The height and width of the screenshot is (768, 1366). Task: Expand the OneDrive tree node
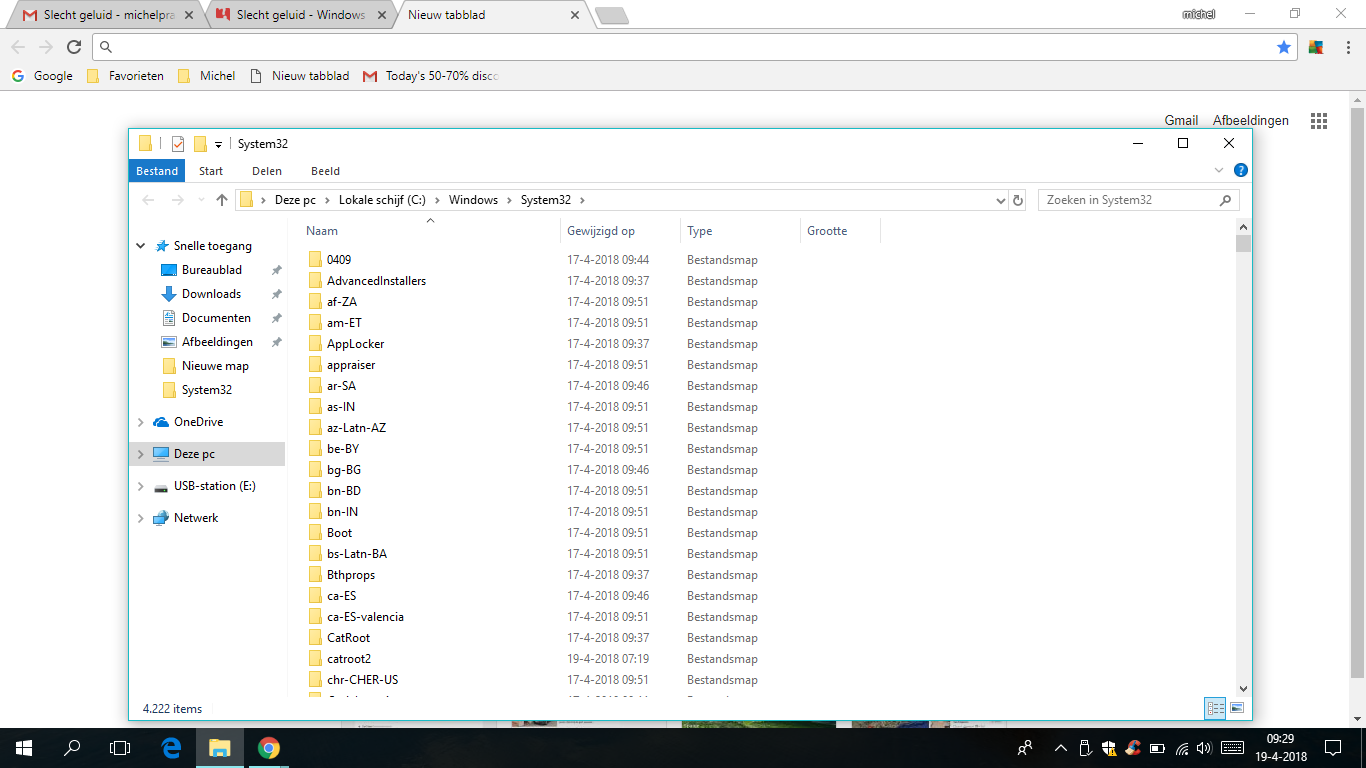point(140,422)
